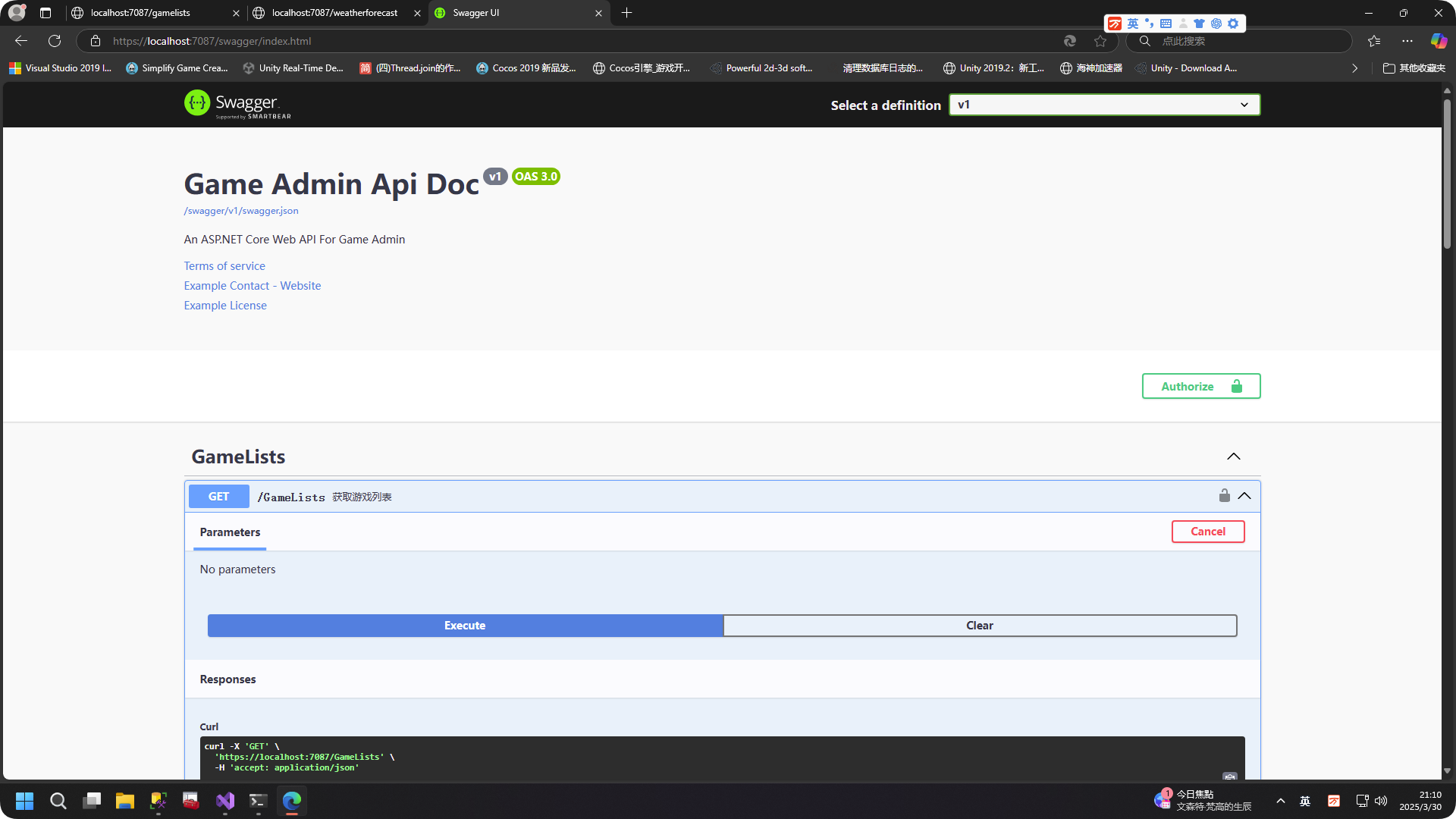Open the browser settings ellipsis menu

point(1407,41)
